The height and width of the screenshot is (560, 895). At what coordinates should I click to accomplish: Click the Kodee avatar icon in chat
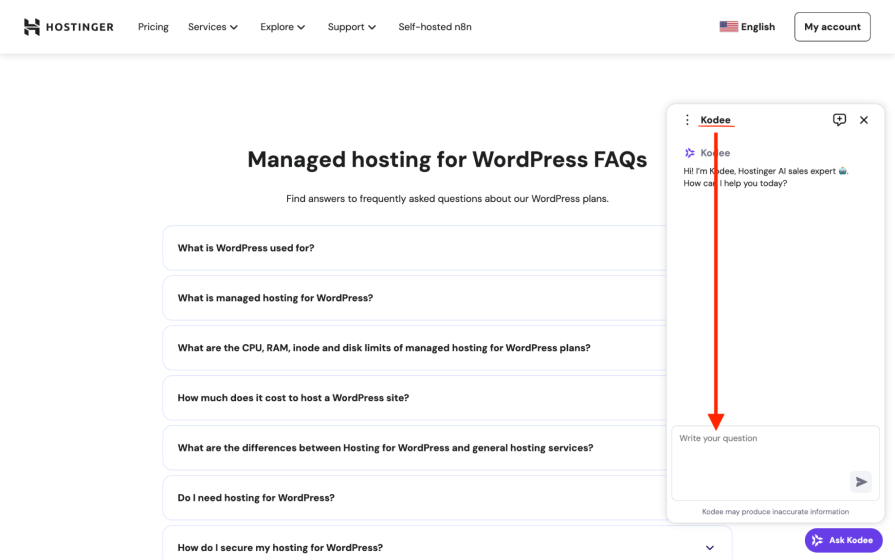click(690, 153)
